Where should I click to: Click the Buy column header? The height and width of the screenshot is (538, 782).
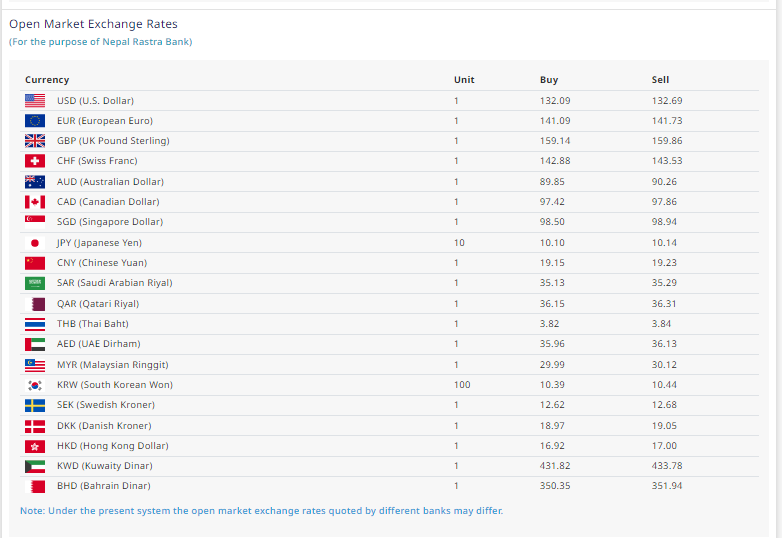[549, 80]
